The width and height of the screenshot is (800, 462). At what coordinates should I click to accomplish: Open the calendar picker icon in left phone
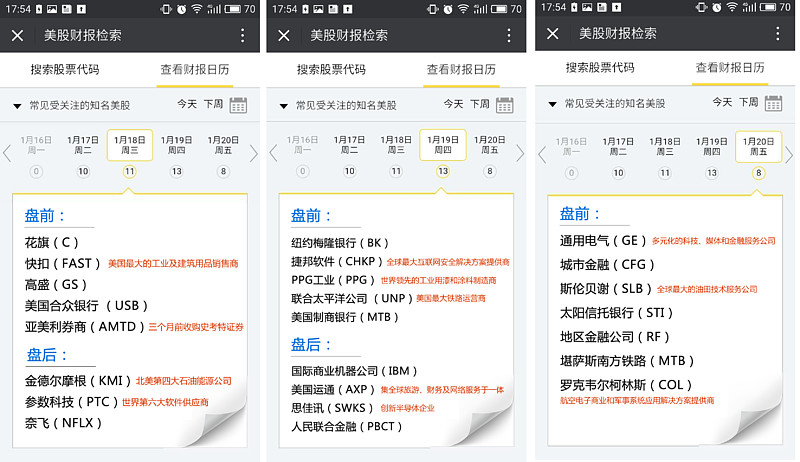pyautogui.click(x=238, y=105)
